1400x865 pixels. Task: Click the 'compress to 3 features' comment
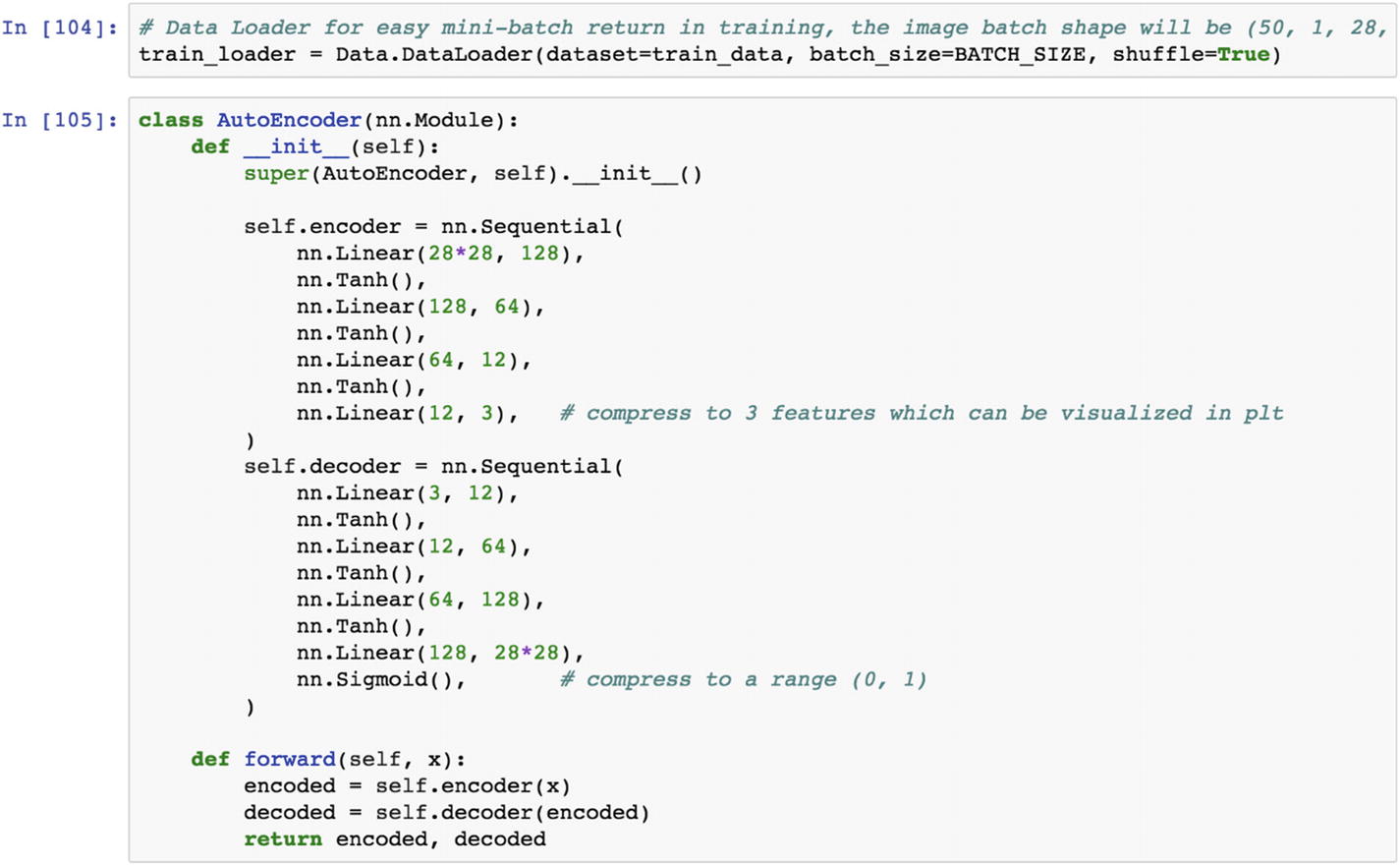point(922,413)
